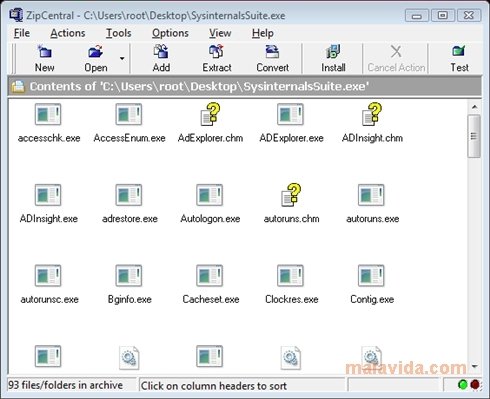490x399 pixels.
Task: Click the Add files toolbar icon
Action: click(x=161, y=52)
